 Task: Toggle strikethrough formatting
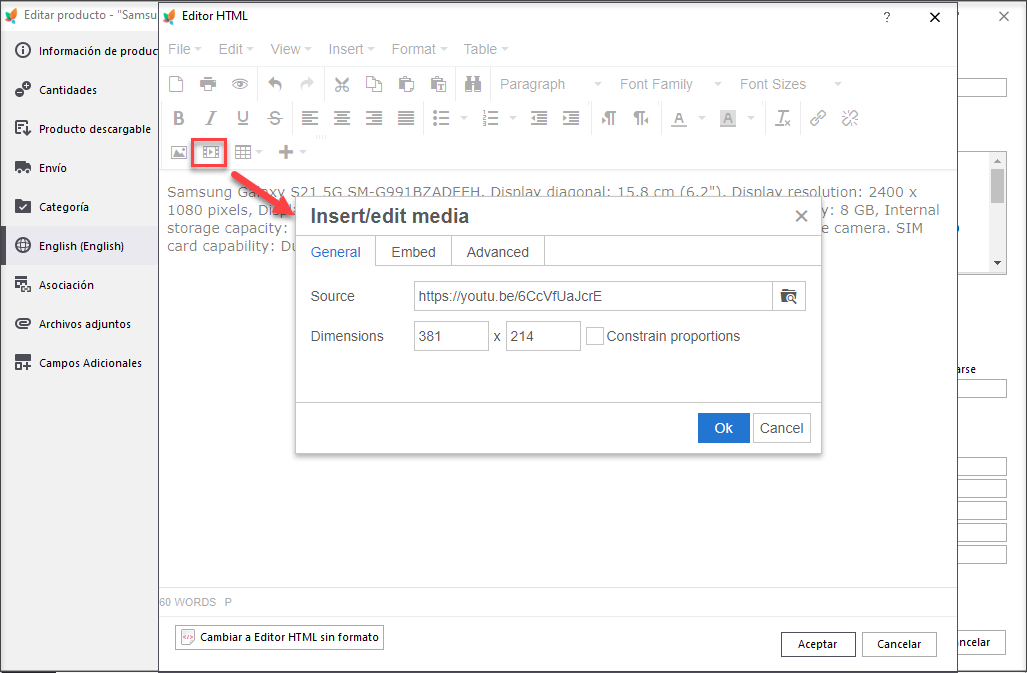point(275,118)
